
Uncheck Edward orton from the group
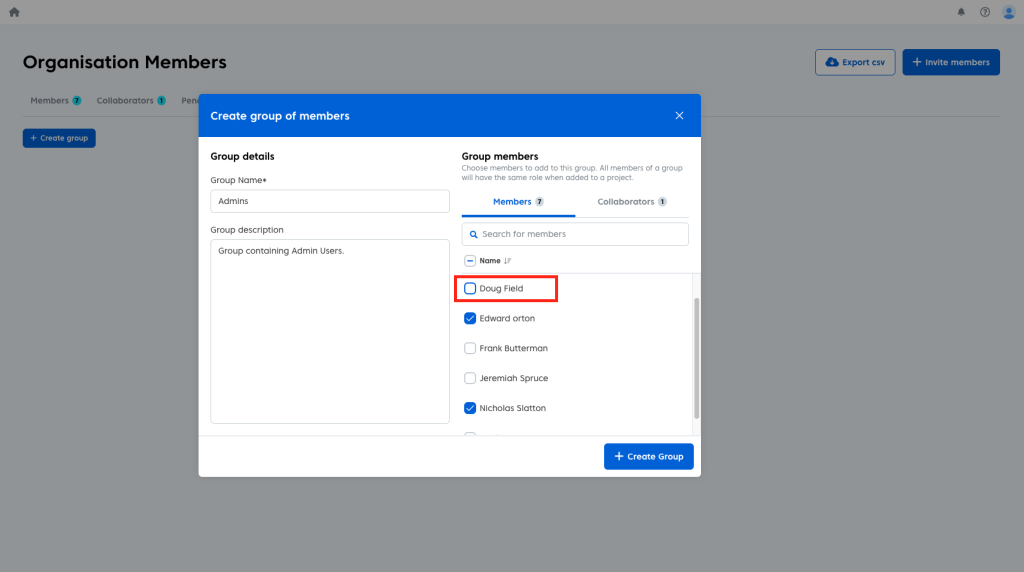click(x=470, y=319)
